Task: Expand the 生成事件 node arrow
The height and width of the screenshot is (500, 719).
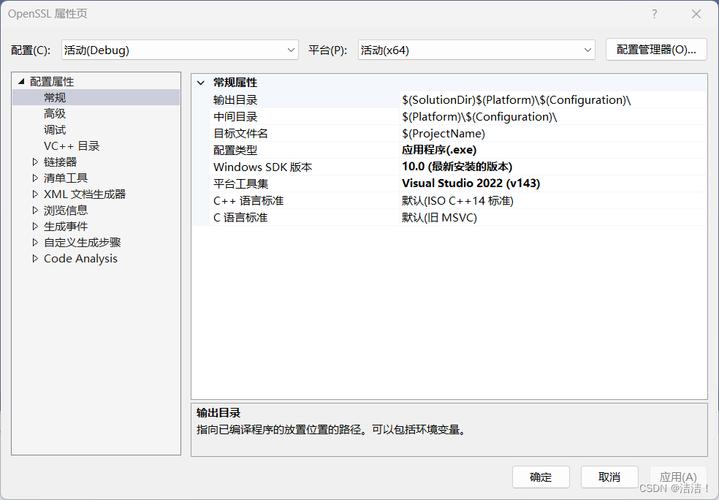Action: [x=35, y=226]
